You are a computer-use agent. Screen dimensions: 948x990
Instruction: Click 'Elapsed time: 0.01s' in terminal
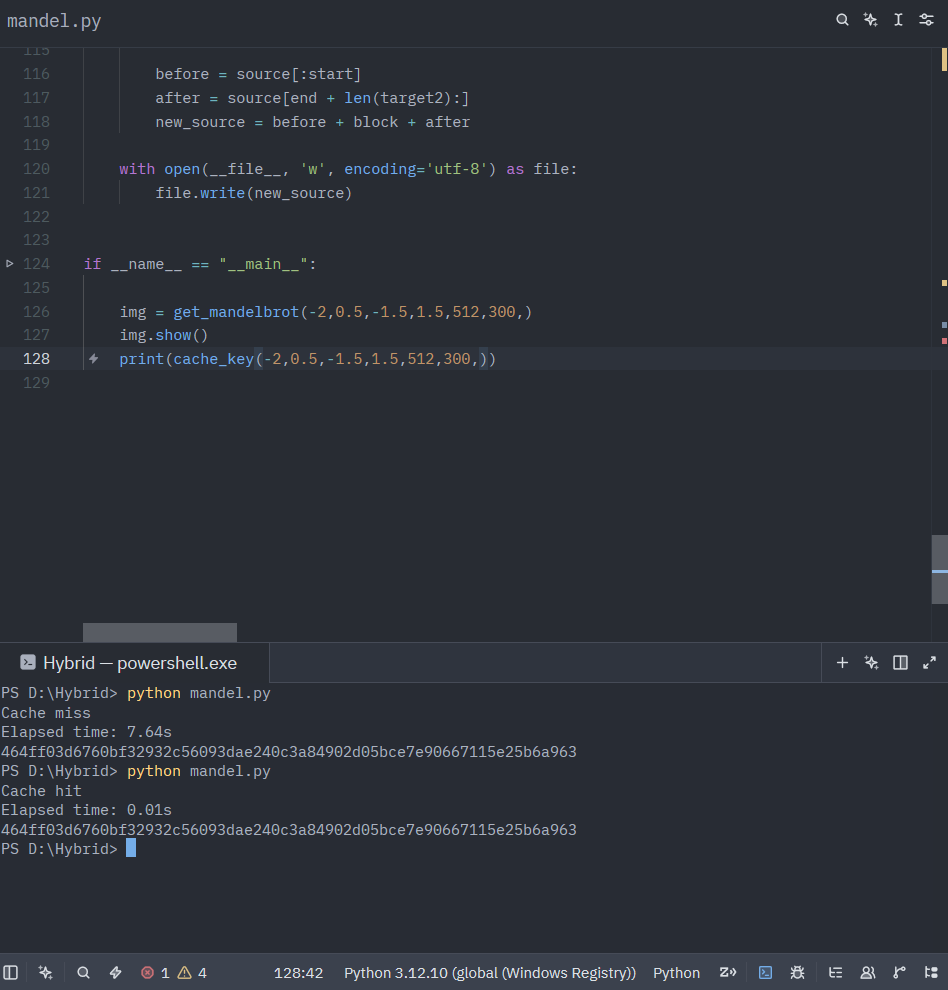(x=86, y=810)
